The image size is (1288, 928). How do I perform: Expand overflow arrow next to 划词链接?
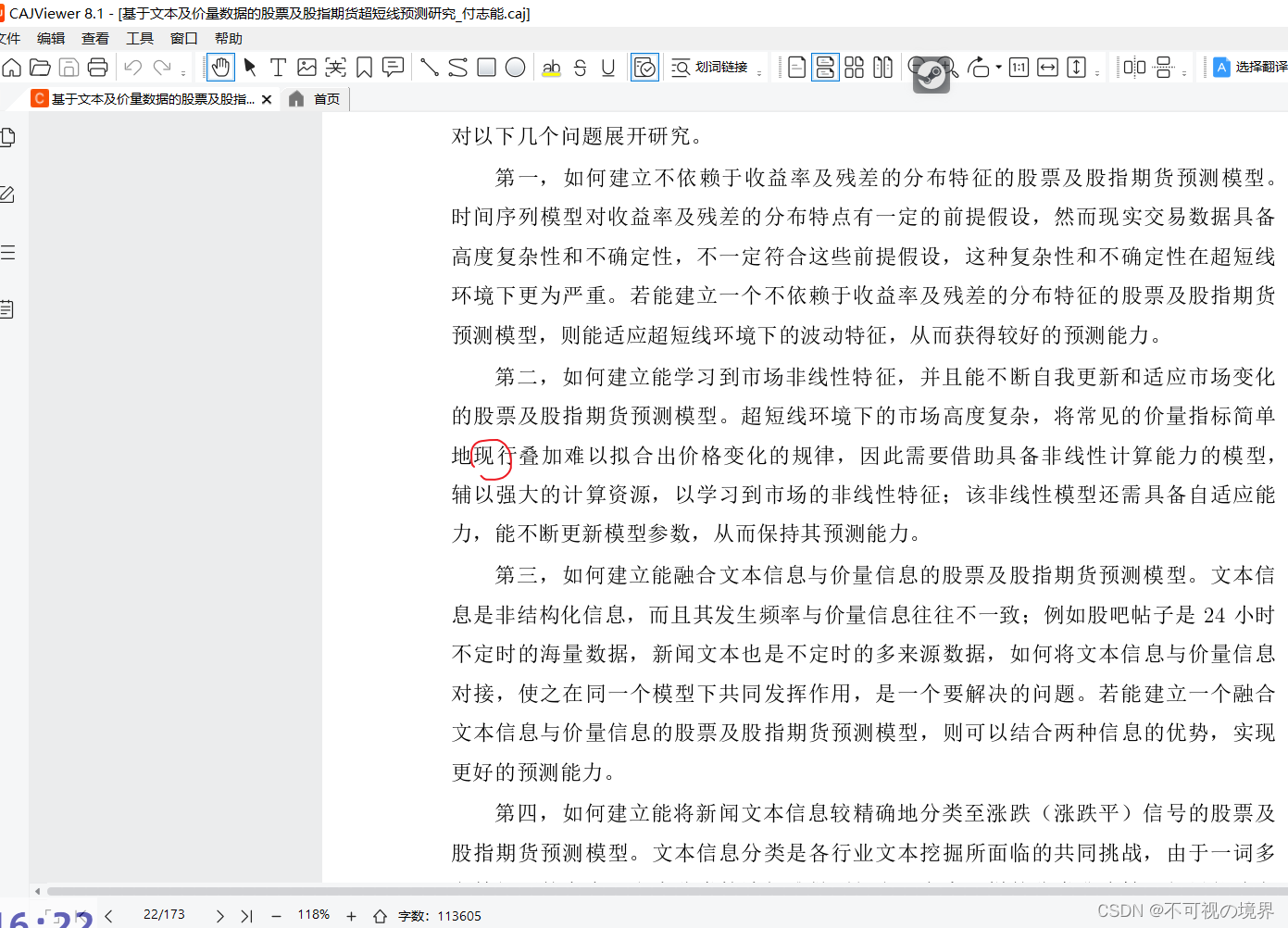point(759,72)
